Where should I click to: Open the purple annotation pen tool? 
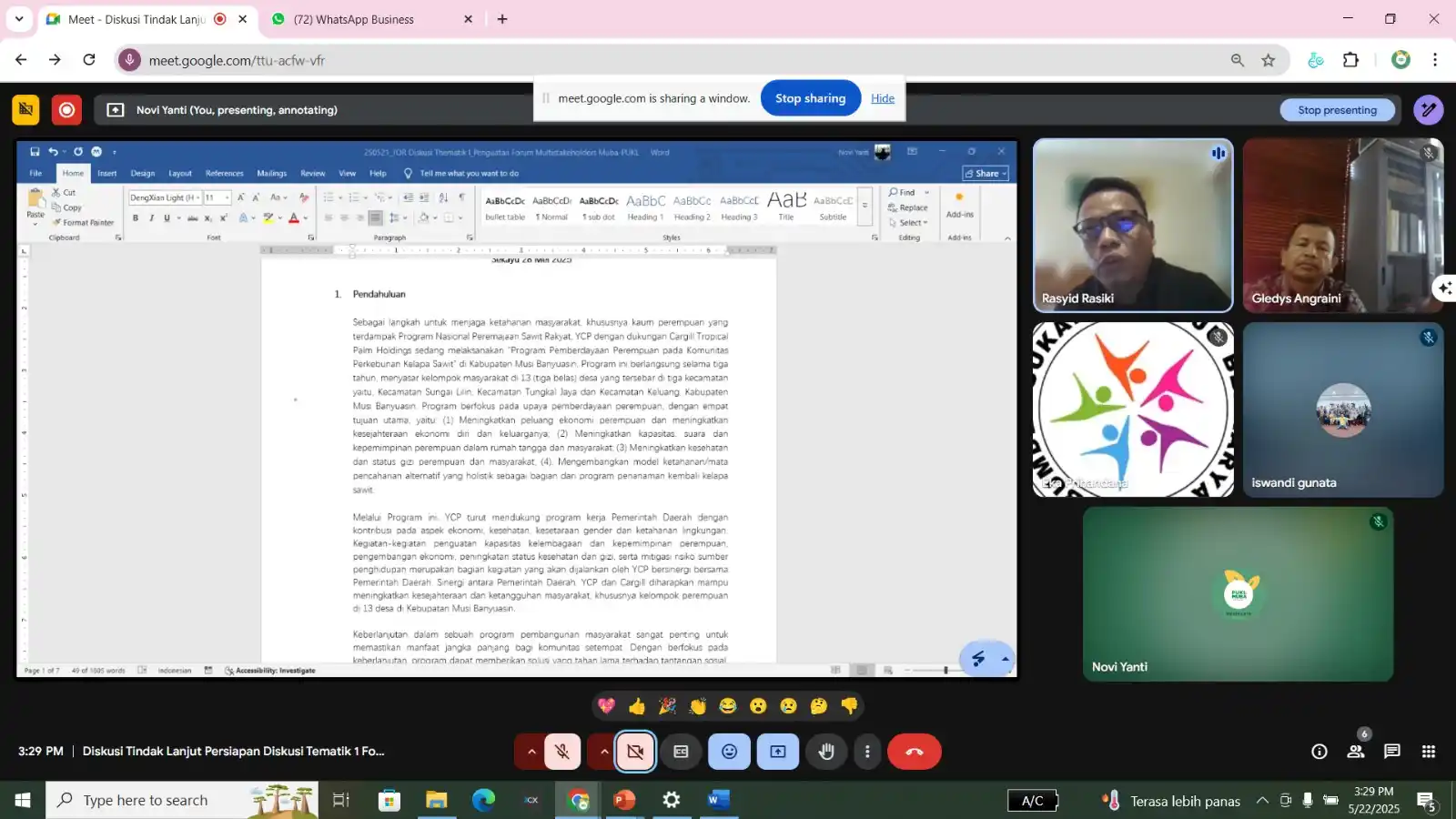pyautogui.click(x=1429, y=110)
